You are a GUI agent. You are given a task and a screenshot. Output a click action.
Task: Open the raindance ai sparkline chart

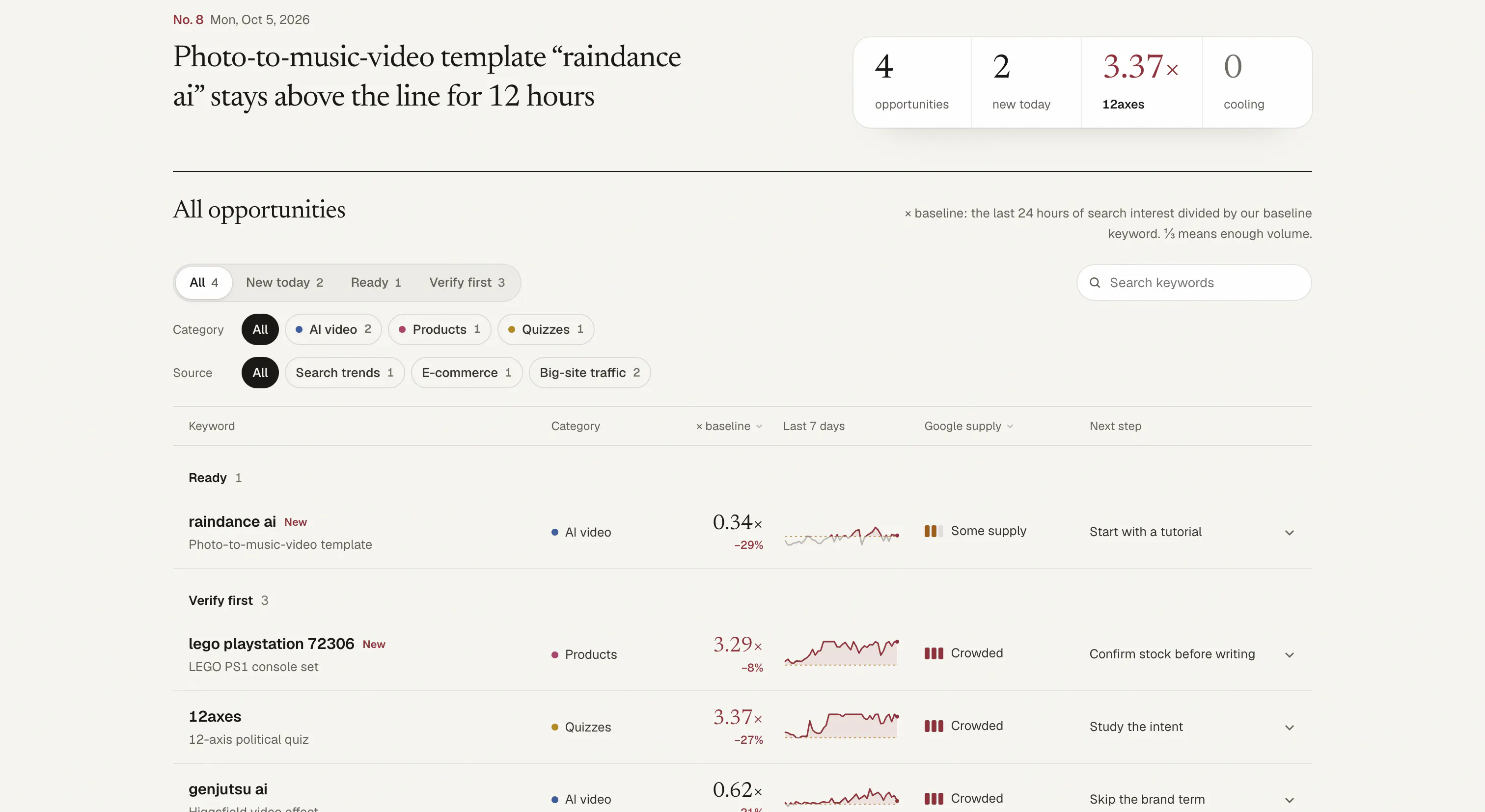(x=841, y=536)
